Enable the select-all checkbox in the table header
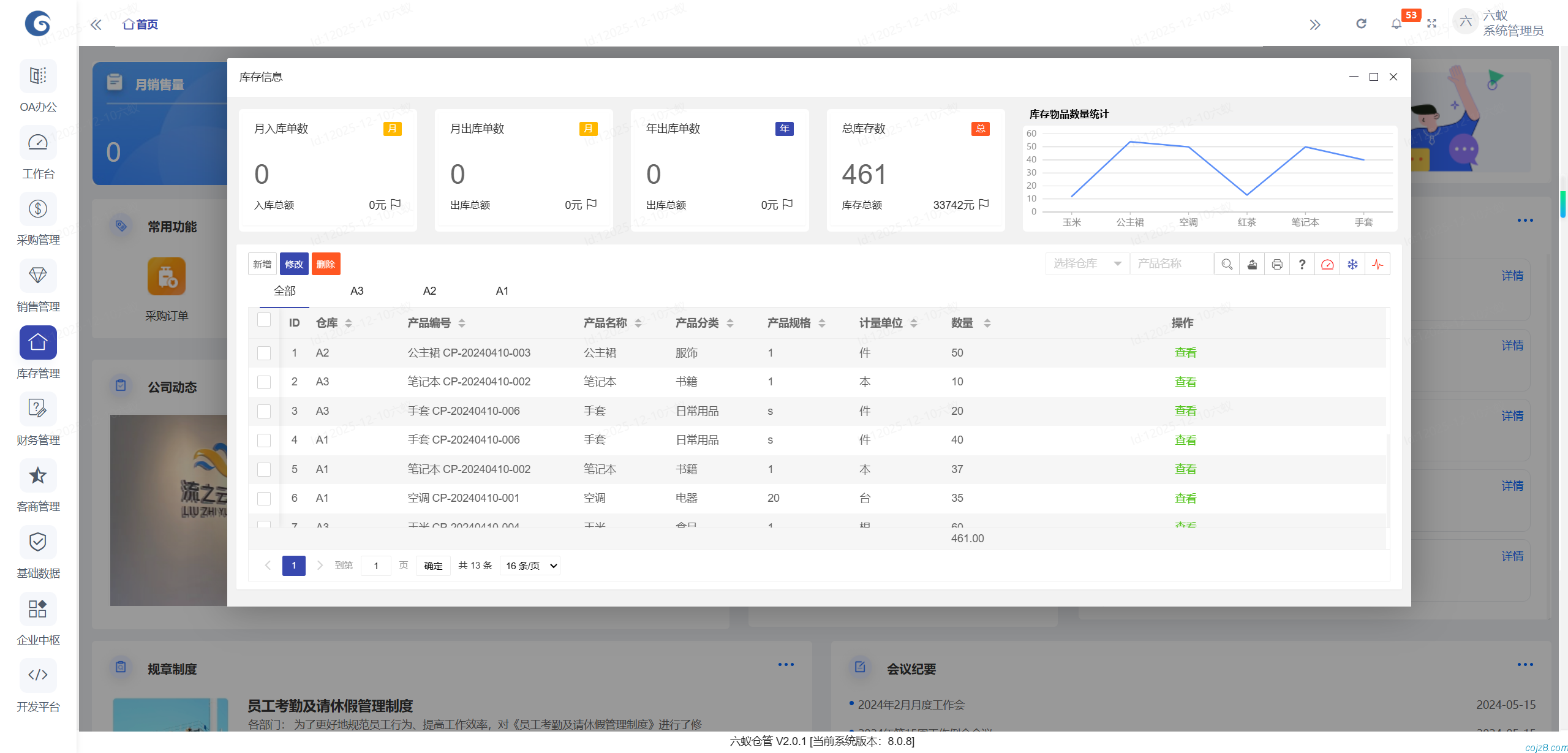Image resolution: width=1568 pixels, height=753 pixels. (x=264, y=320)
